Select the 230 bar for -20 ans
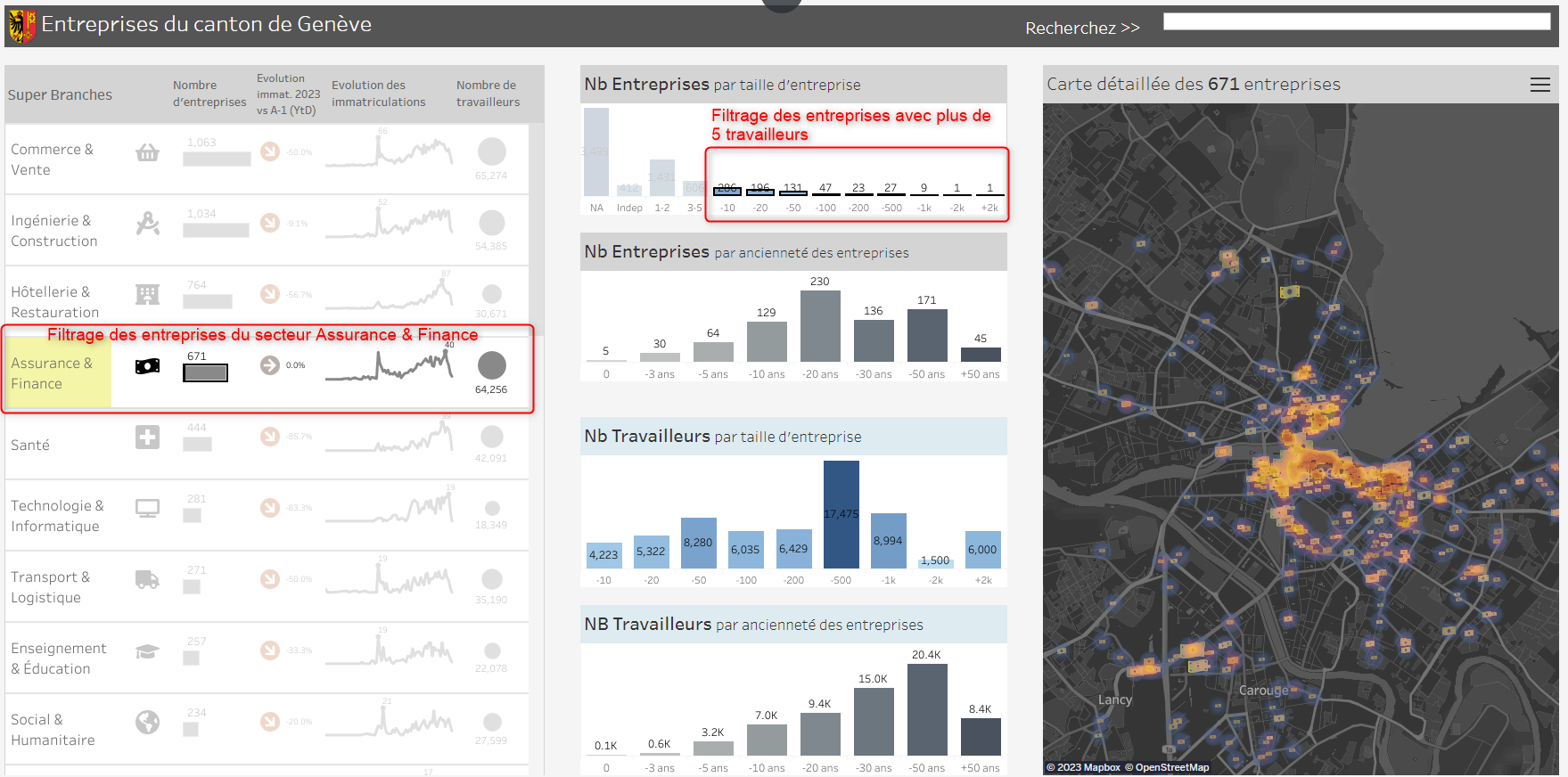The width and height of the screenshot is (1568, 777). tap(820, 325)
